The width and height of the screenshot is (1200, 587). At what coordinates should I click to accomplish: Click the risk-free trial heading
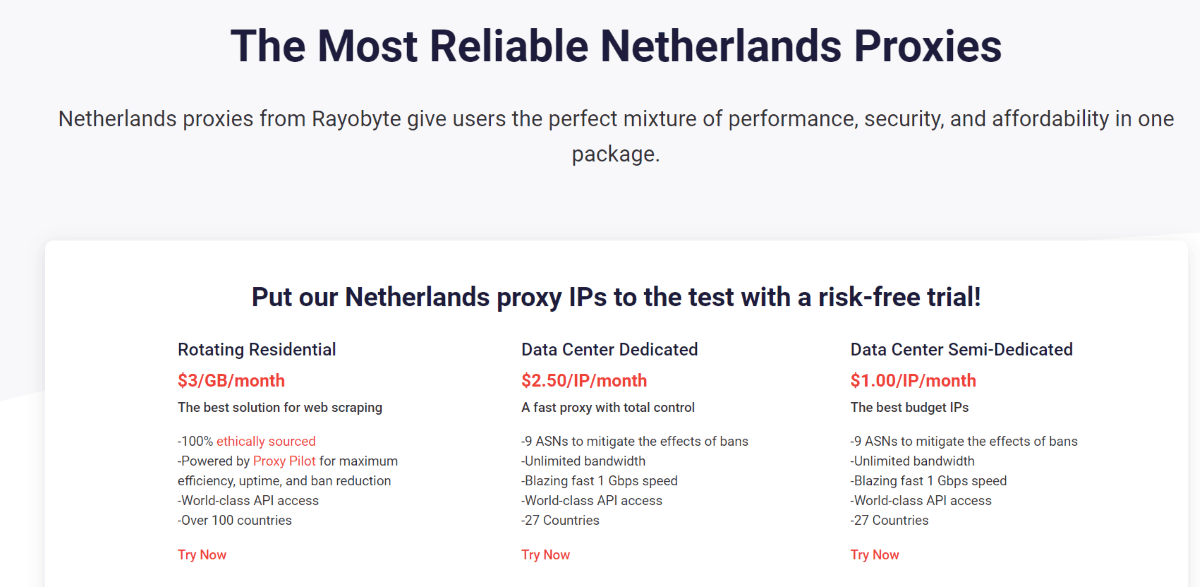point(616,297)
